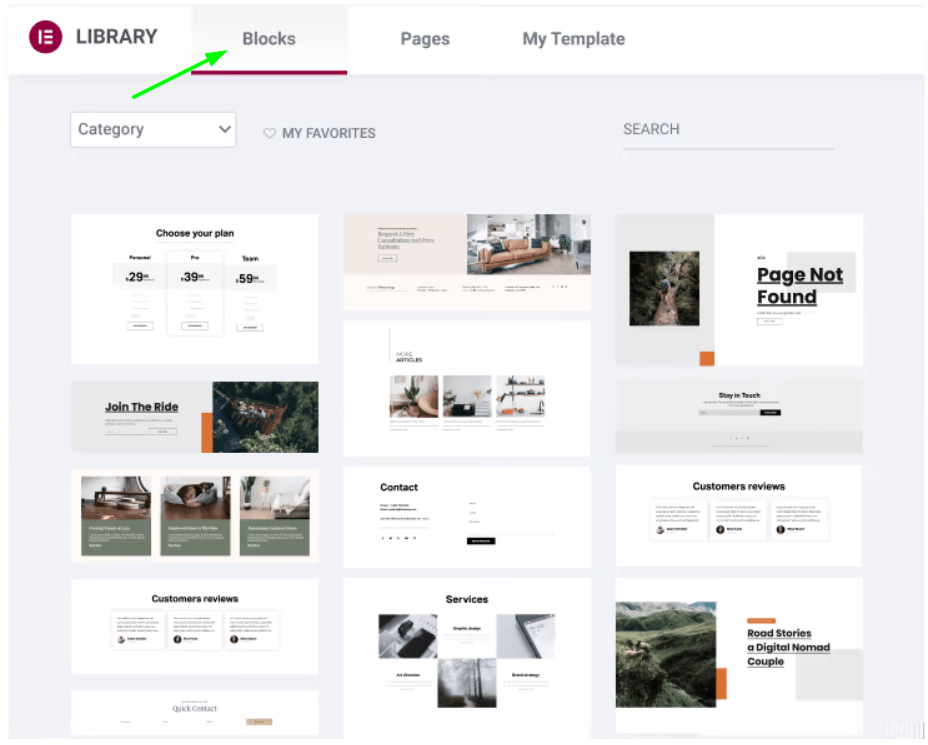Select the three green cards block
Screen dimensions: 928x745
pyautogui.click(x=195, y=514)
